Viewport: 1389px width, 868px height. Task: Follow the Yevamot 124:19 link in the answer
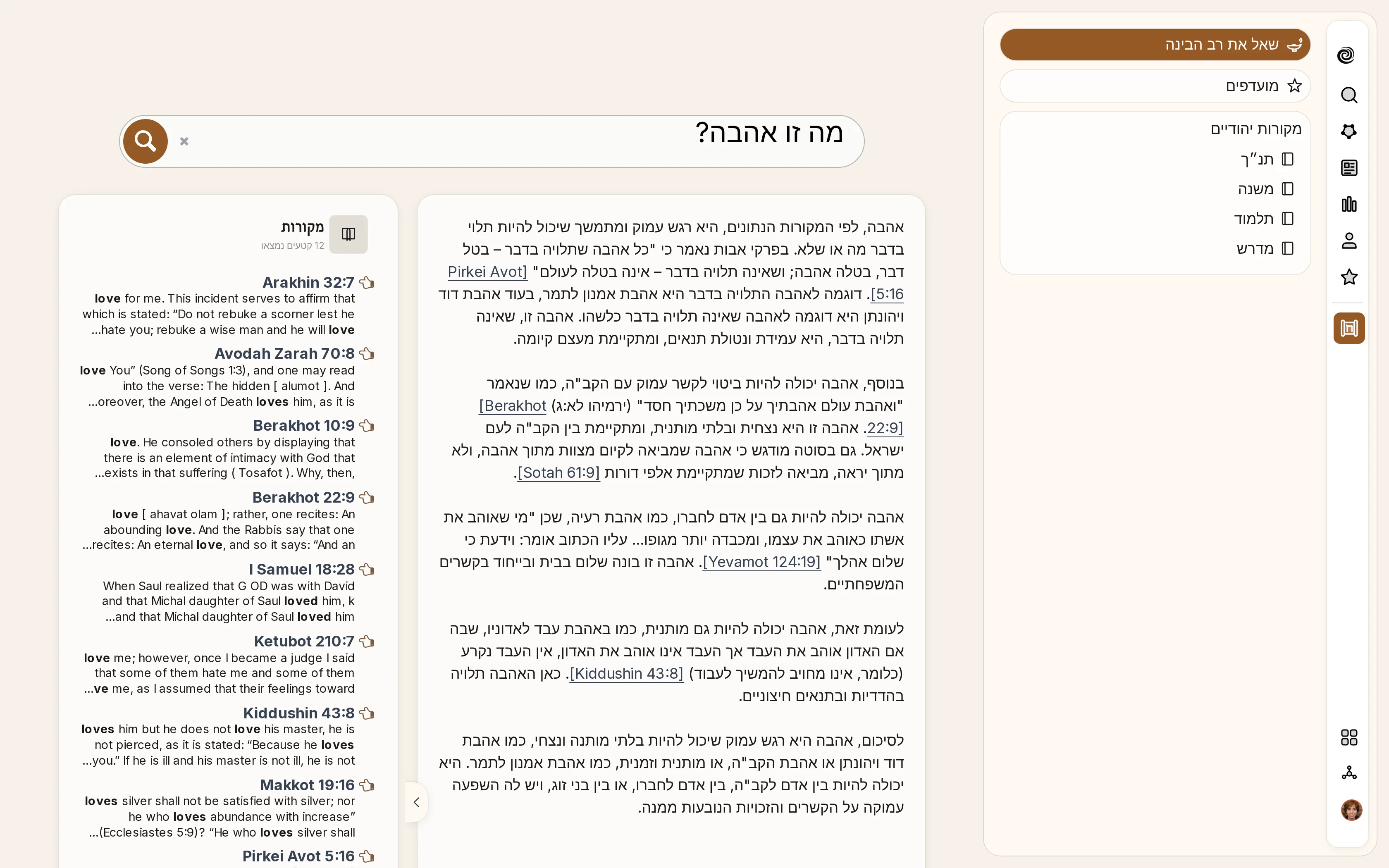761,562
